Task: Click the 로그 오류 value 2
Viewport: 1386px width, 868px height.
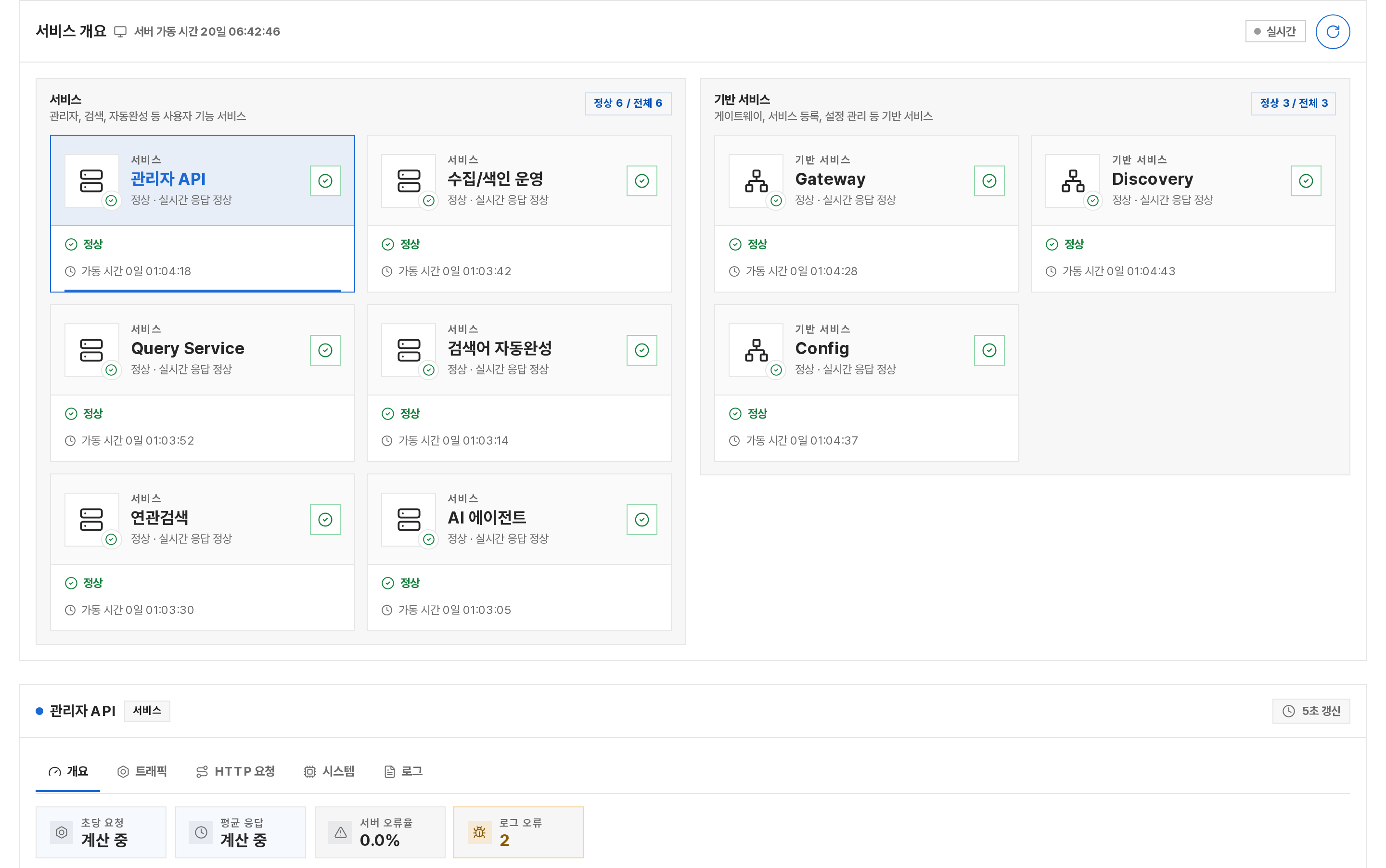Action: click(x=504, y=840)
